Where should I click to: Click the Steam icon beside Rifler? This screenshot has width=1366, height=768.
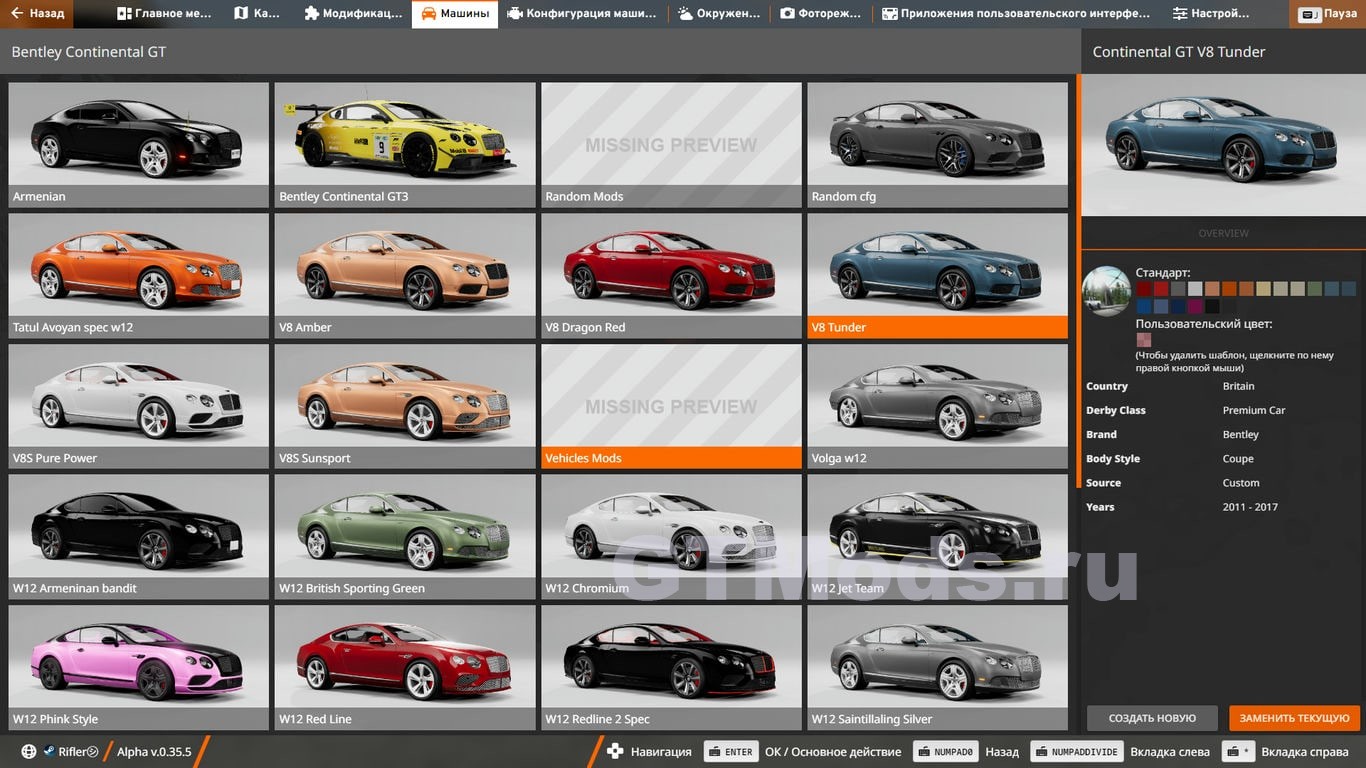49,752
